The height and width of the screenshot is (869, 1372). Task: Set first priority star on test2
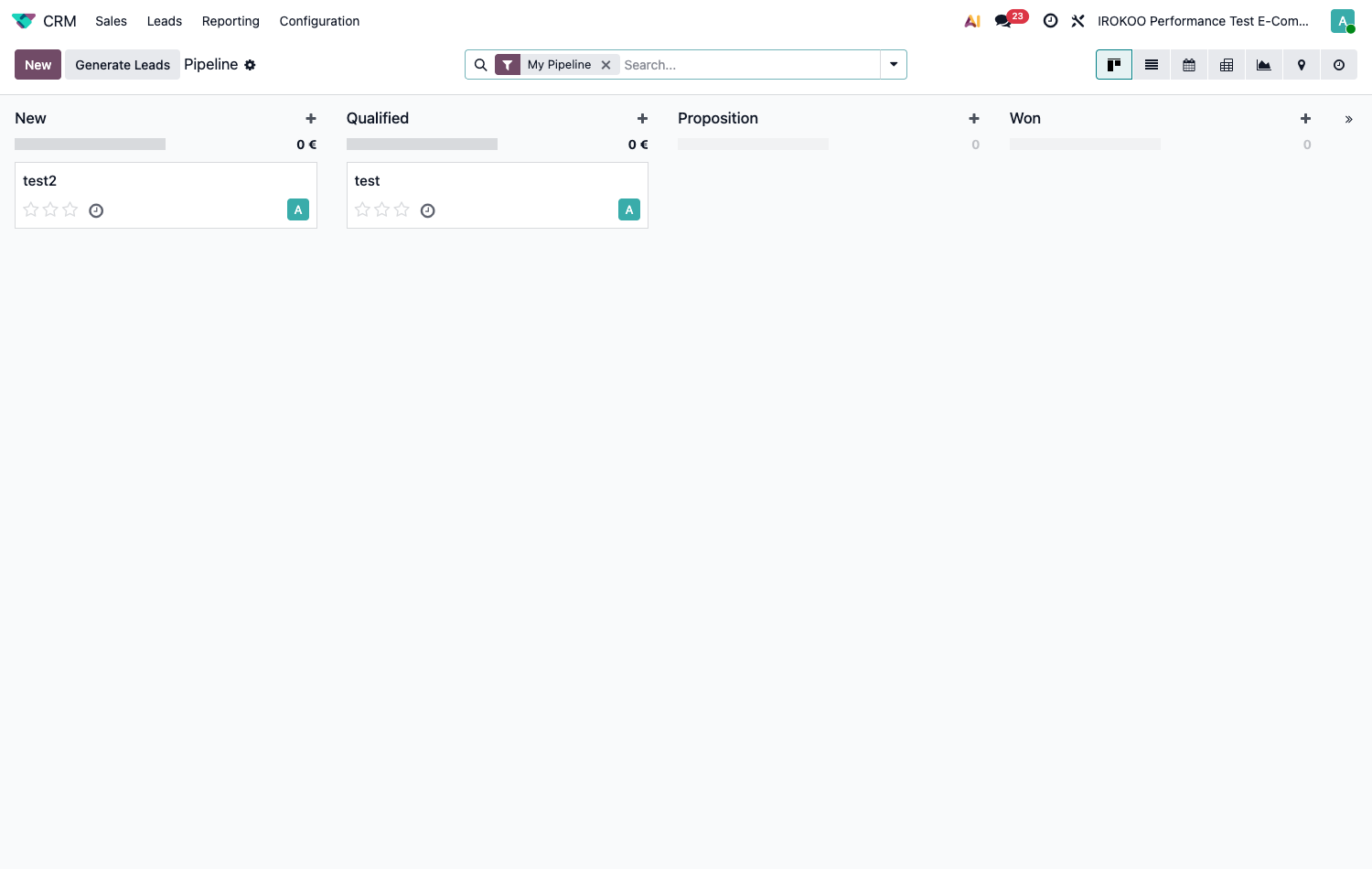pyautogui.click(x=31, y=209)
